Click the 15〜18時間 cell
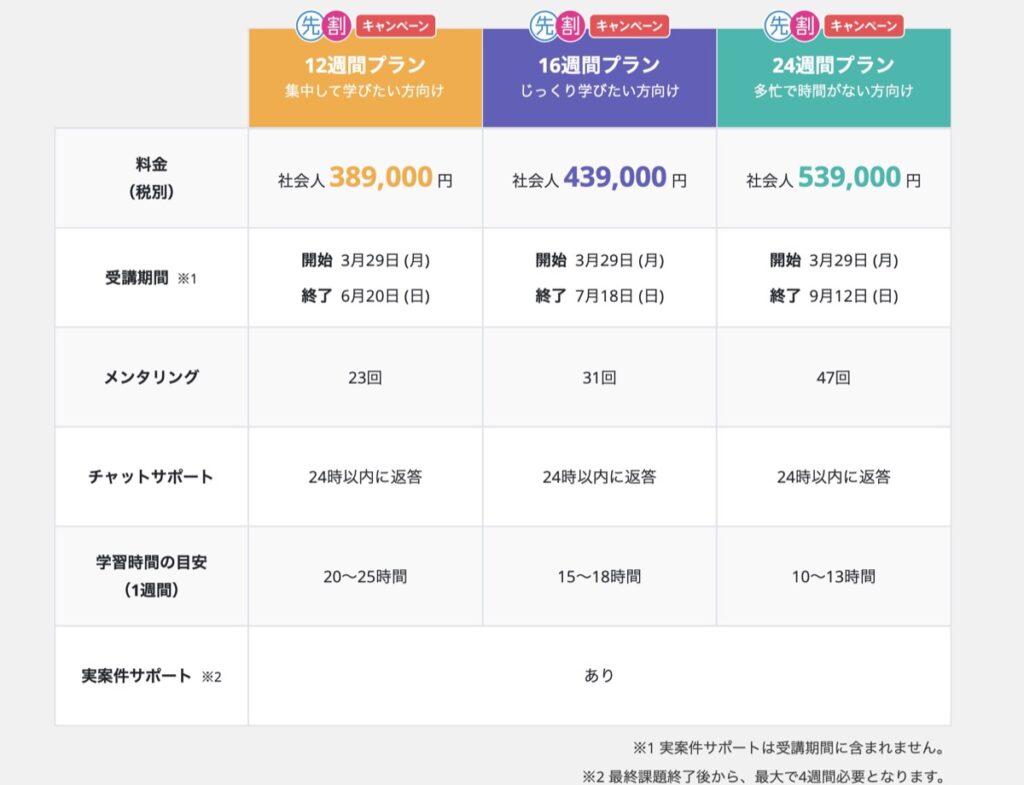1024x785 pixels. (x=600, y=577)
